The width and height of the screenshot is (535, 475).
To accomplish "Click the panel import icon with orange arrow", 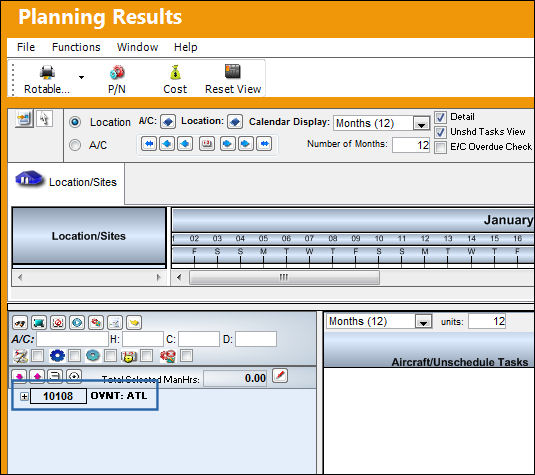I will click(24, 119).
